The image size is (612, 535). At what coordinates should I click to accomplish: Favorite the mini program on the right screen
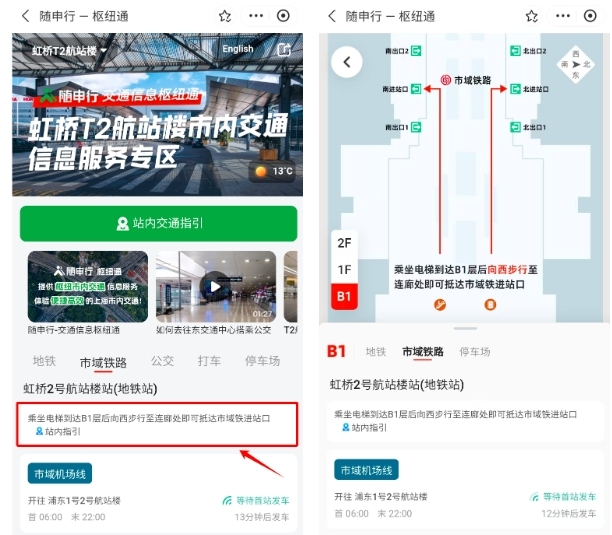tap(532, 16)
